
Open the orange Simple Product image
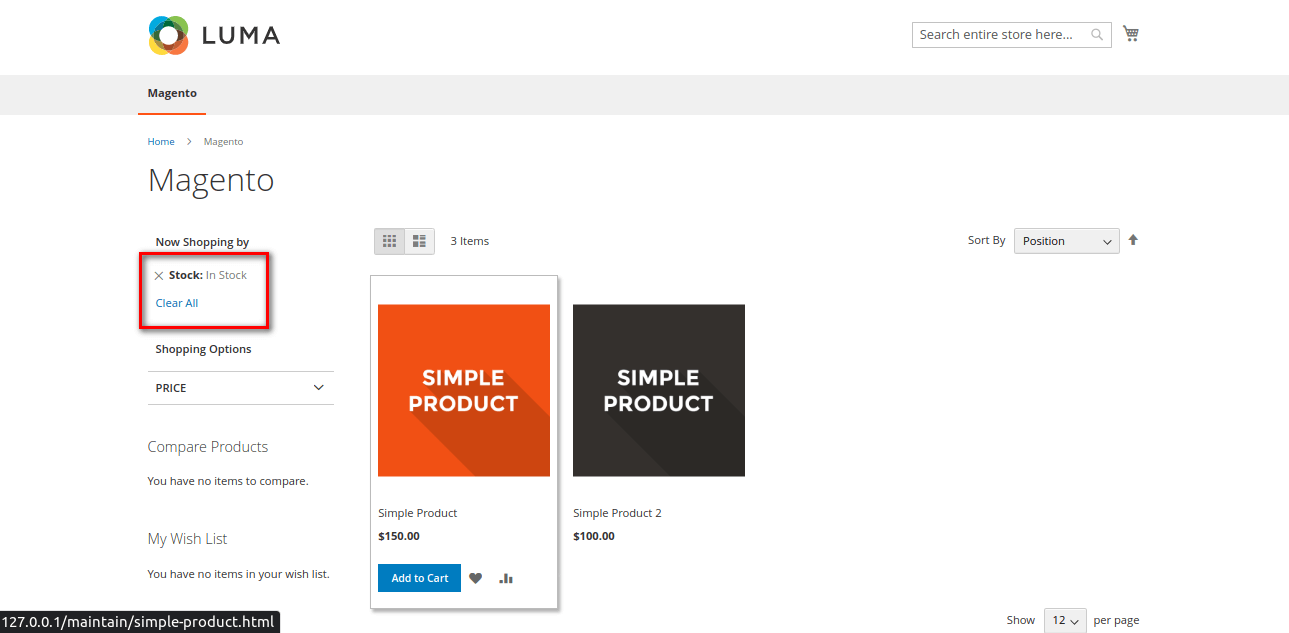(x=464, y=390)
